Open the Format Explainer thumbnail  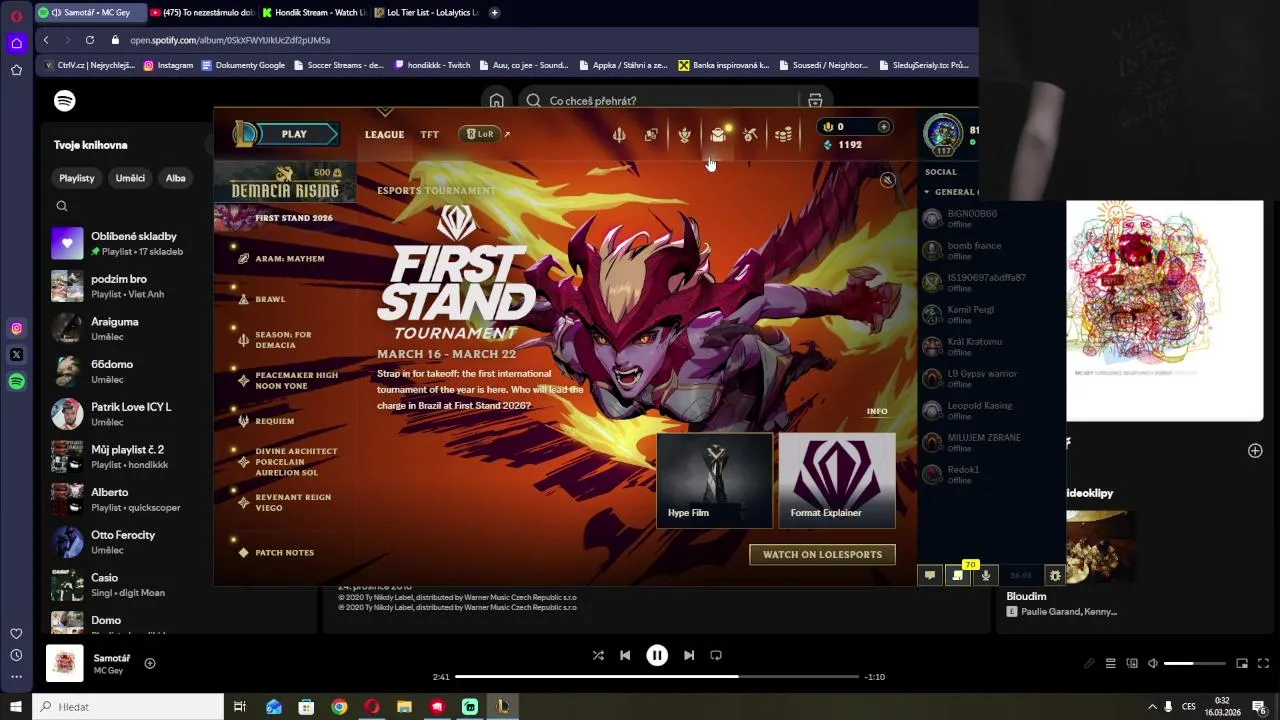pos(836,480)
